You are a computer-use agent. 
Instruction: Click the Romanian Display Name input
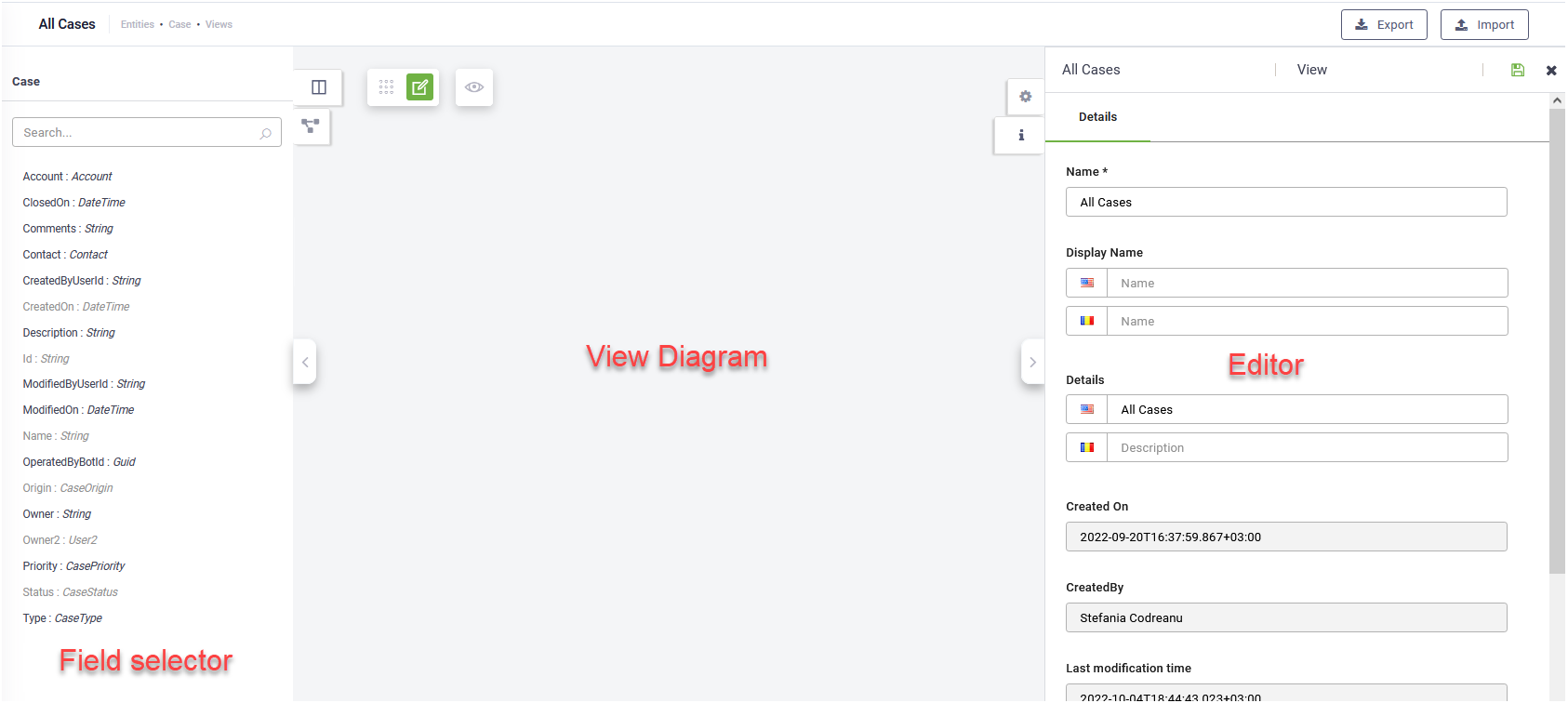[1307, 321]
